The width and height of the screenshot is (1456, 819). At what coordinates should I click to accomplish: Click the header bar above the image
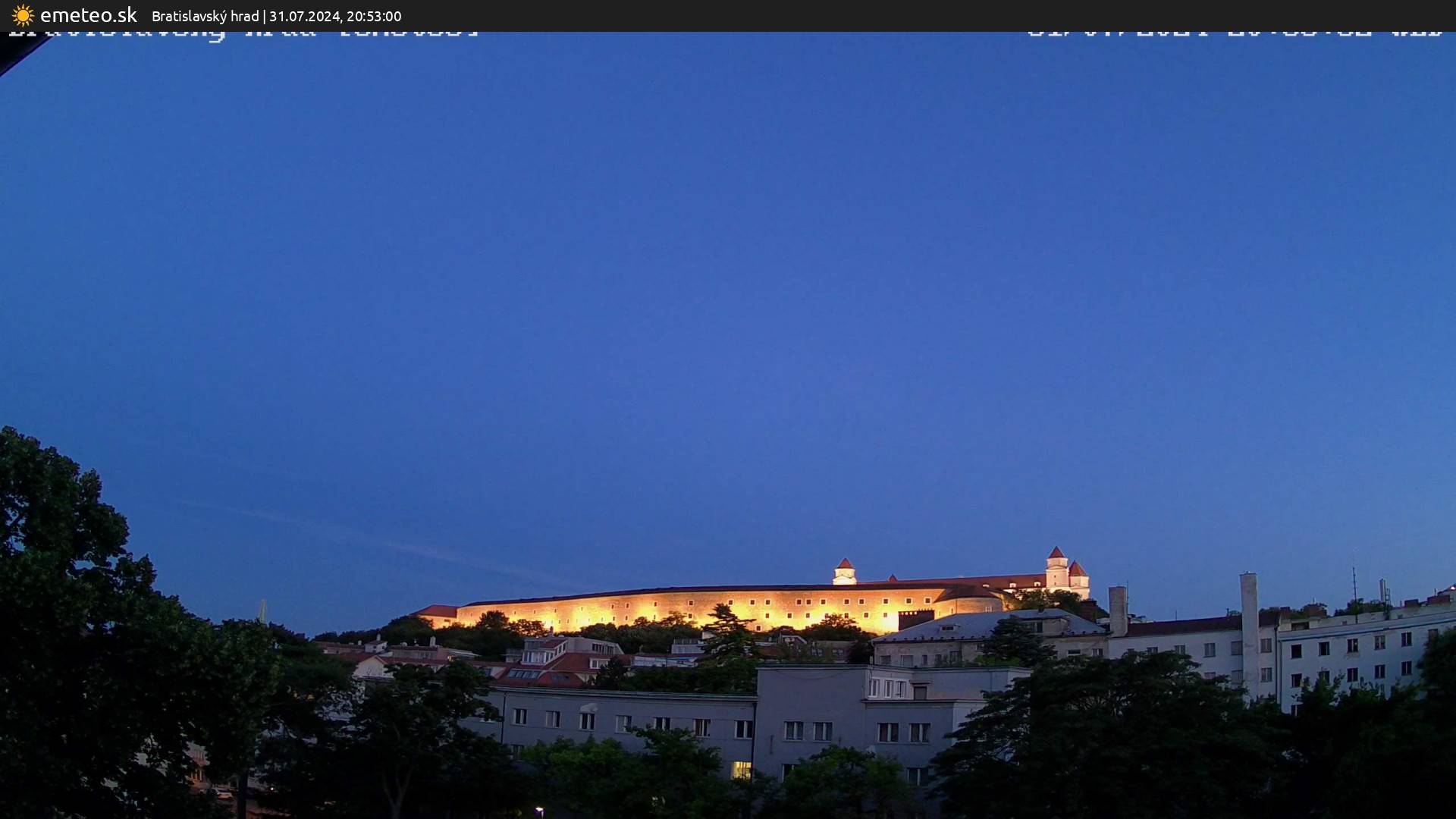coord(728,15)
